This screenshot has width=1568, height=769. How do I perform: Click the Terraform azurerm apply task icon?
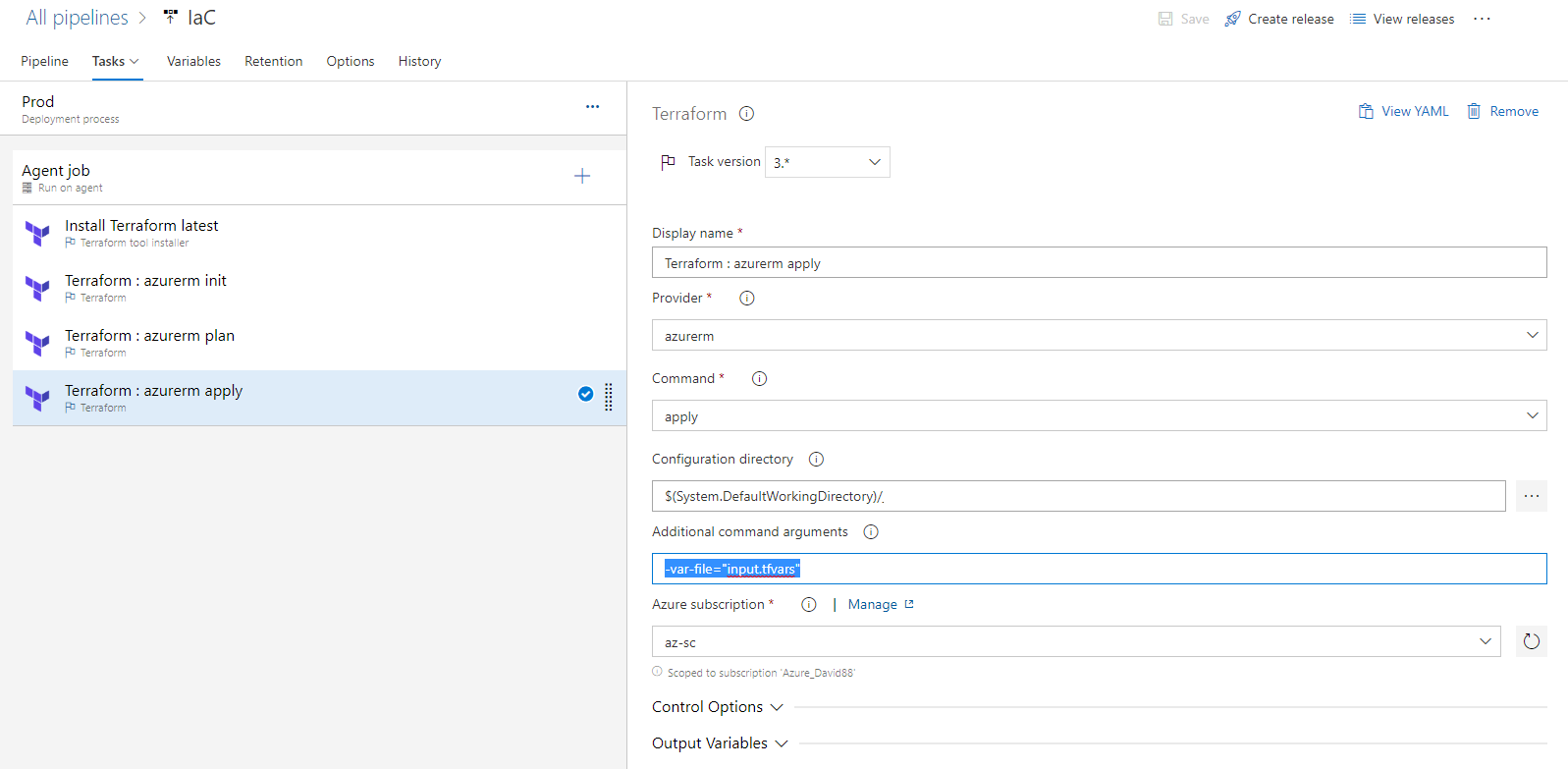(37, 399)
